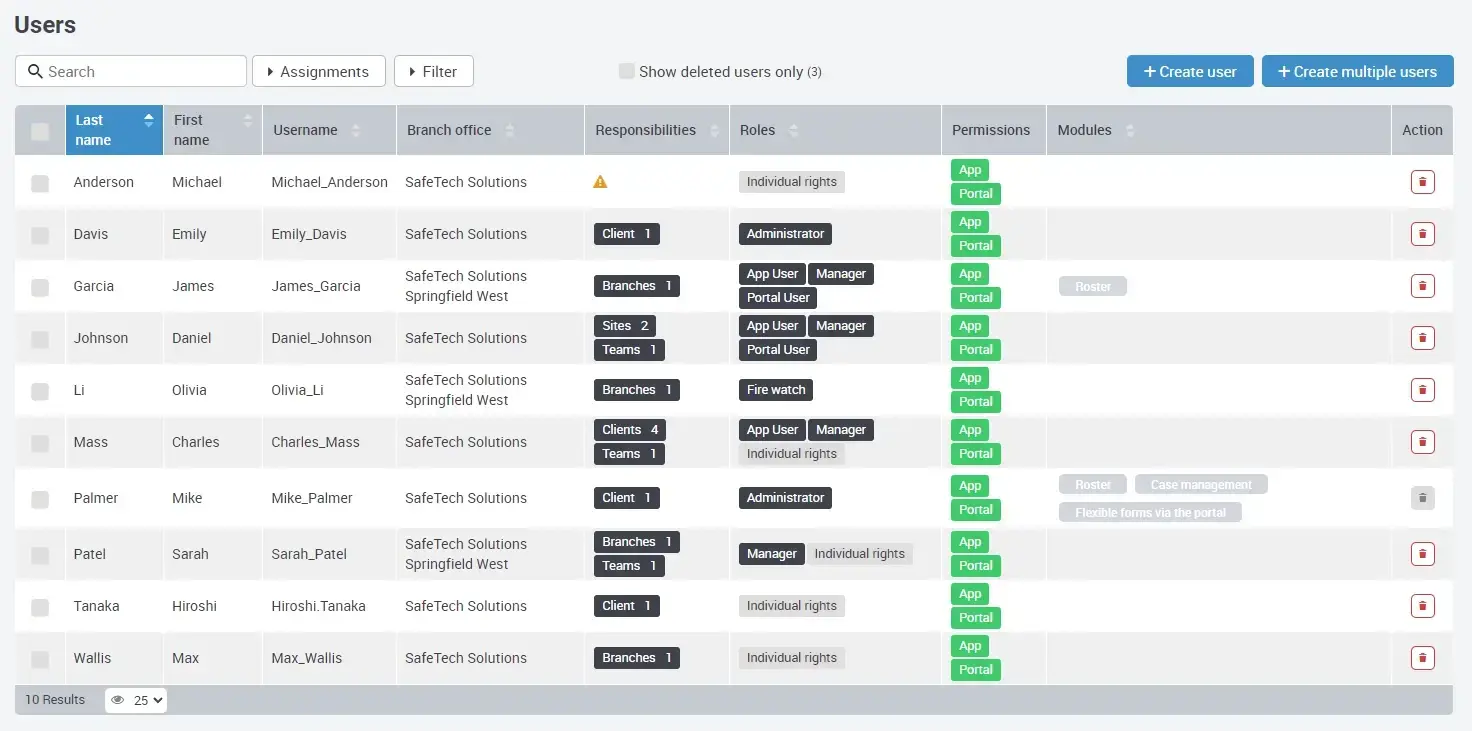The width and height of the screenshot is (1472, 731).
Task: Click the Create multiple users button
Action: click(1357, 71)
